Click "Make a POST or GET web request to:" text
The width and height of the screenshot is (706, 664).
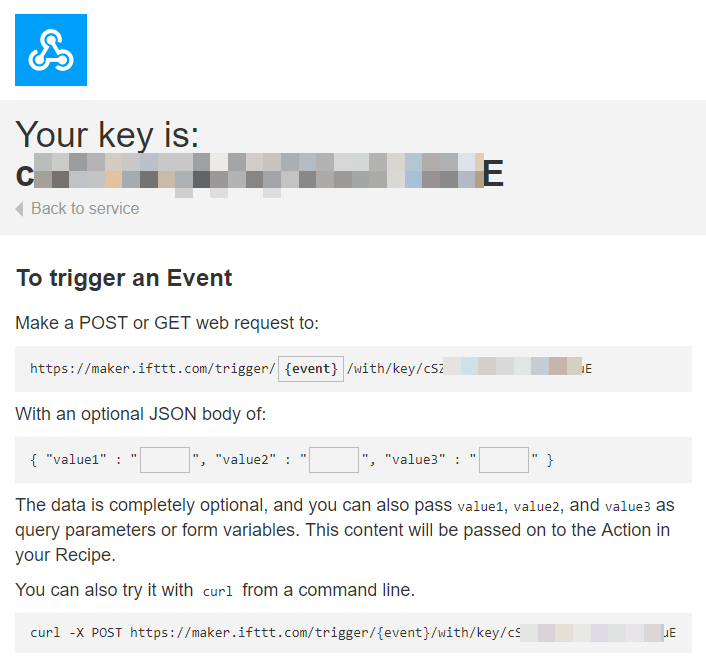tap(167, 323)
